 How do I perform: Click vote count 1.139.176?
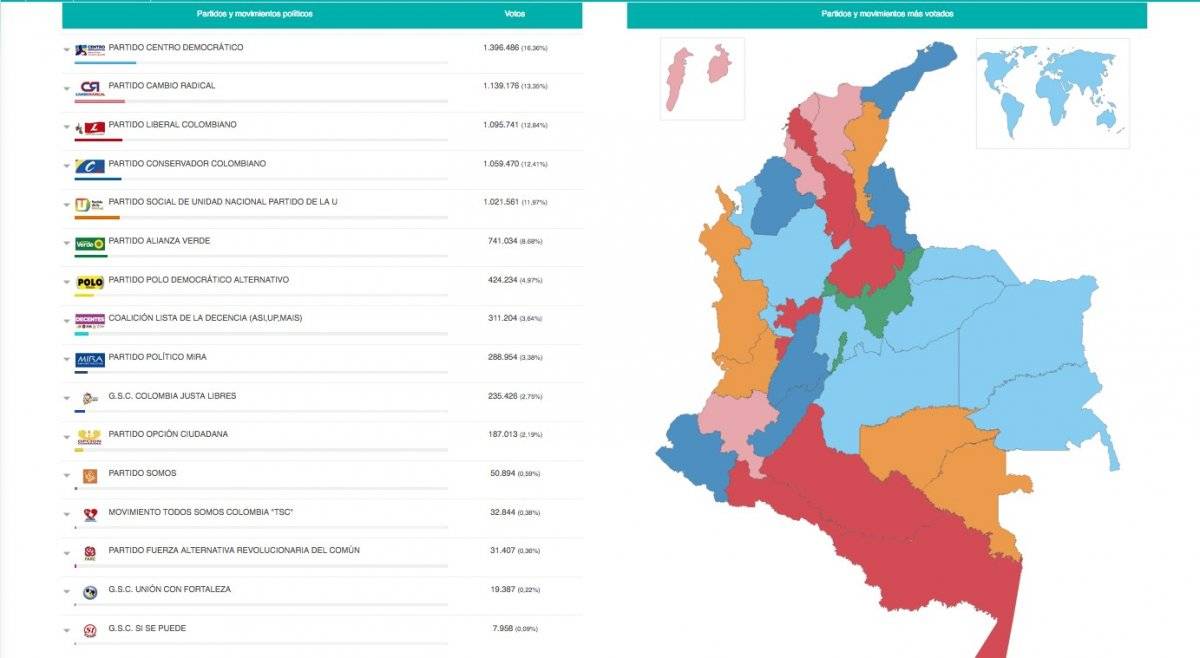pos(501,86)
